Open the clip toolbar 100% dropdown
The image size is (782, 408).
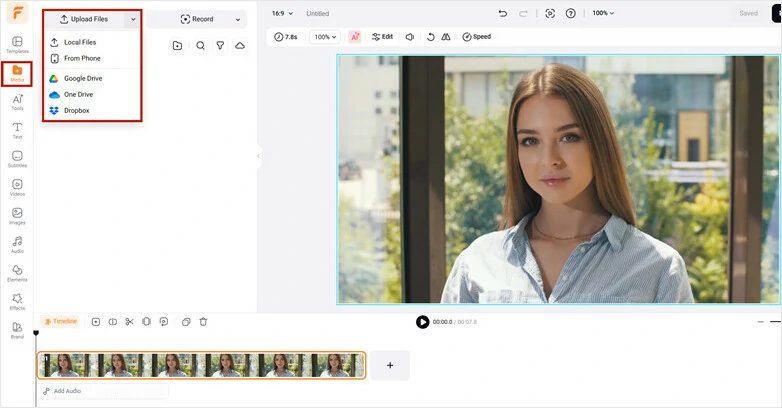coord(325,37)
